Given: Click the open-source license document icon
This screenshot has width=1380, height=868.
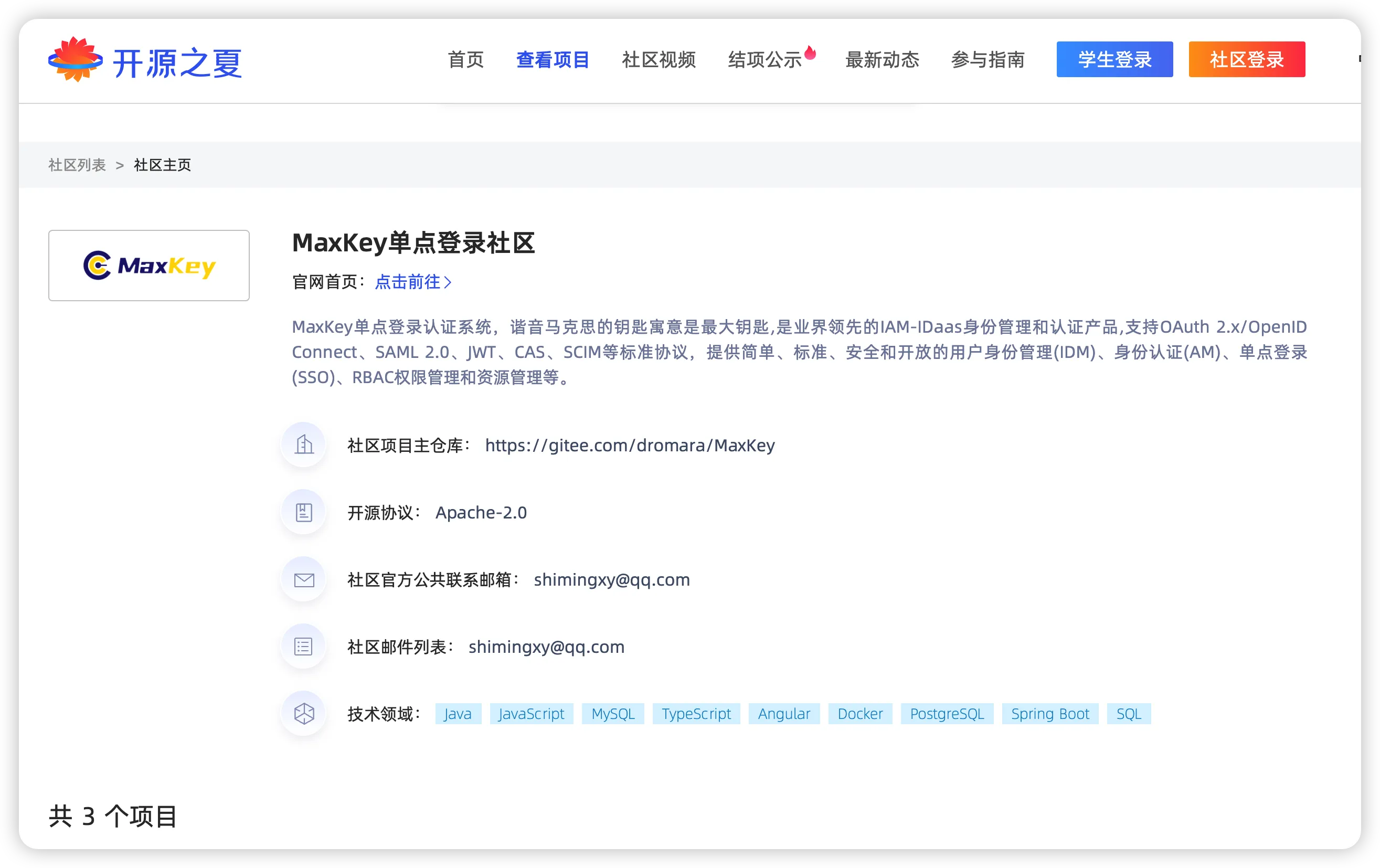Looking at the screenshot, I should [x=304, y=512].
